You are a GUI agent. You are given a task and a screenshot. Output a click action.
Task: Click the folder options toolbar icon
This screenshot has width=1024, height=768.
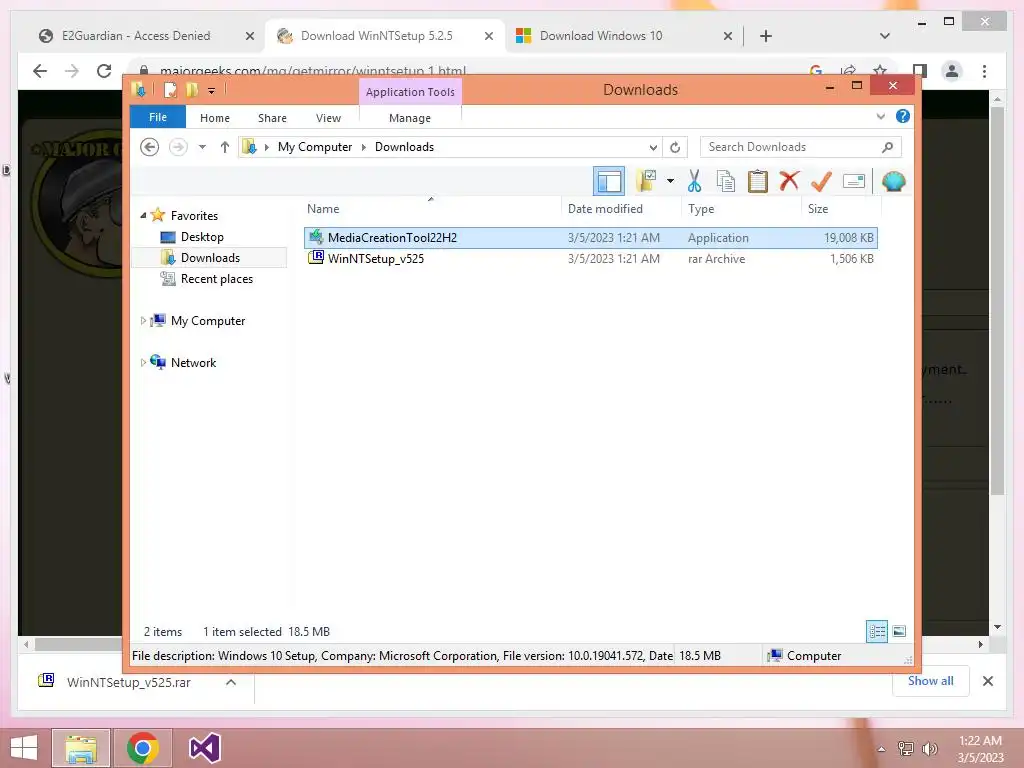[647, 182]
